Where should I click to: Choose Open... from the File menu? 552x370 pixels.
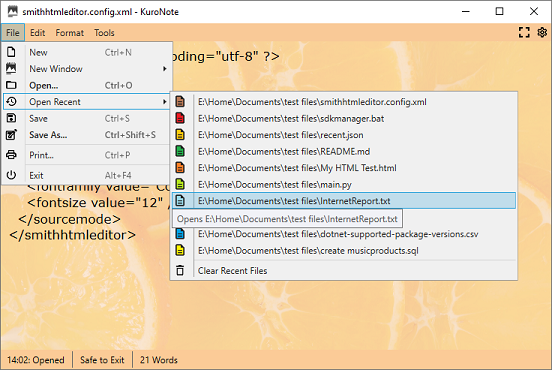click(87, 85)
